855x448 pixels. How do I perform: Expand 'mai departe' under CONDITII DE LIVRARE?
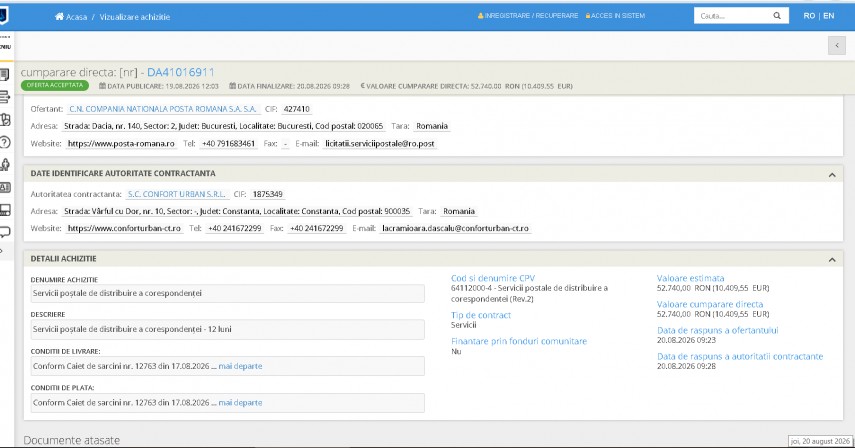click(240, 366)
